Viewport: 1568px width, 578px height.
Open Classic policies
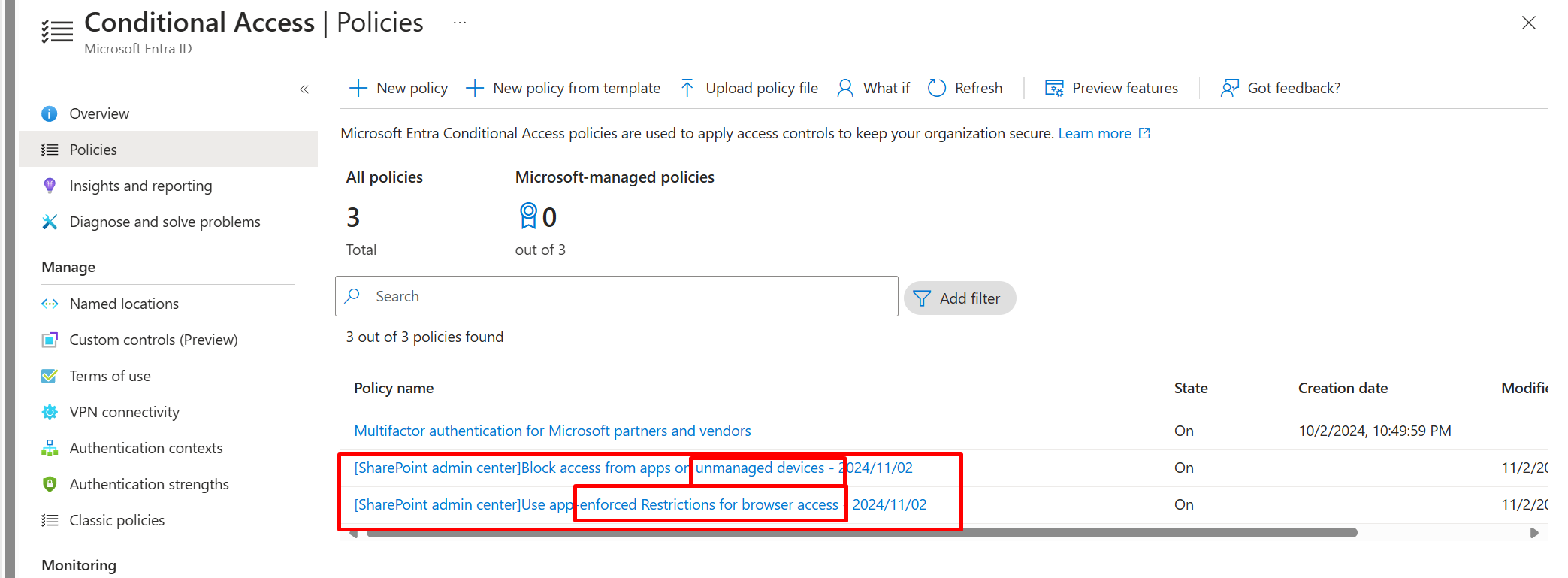[x=116, y=520]
